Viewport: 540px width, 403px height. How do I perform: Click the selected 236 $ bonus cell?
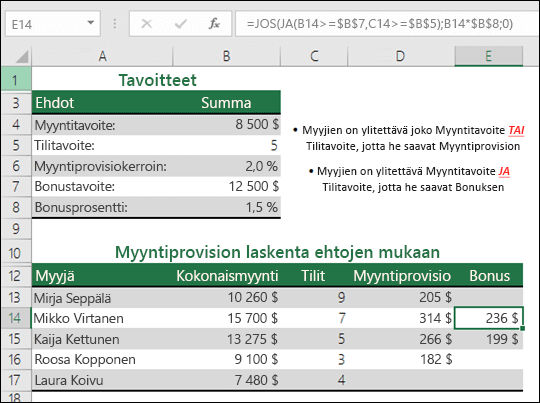coord(489,318)
